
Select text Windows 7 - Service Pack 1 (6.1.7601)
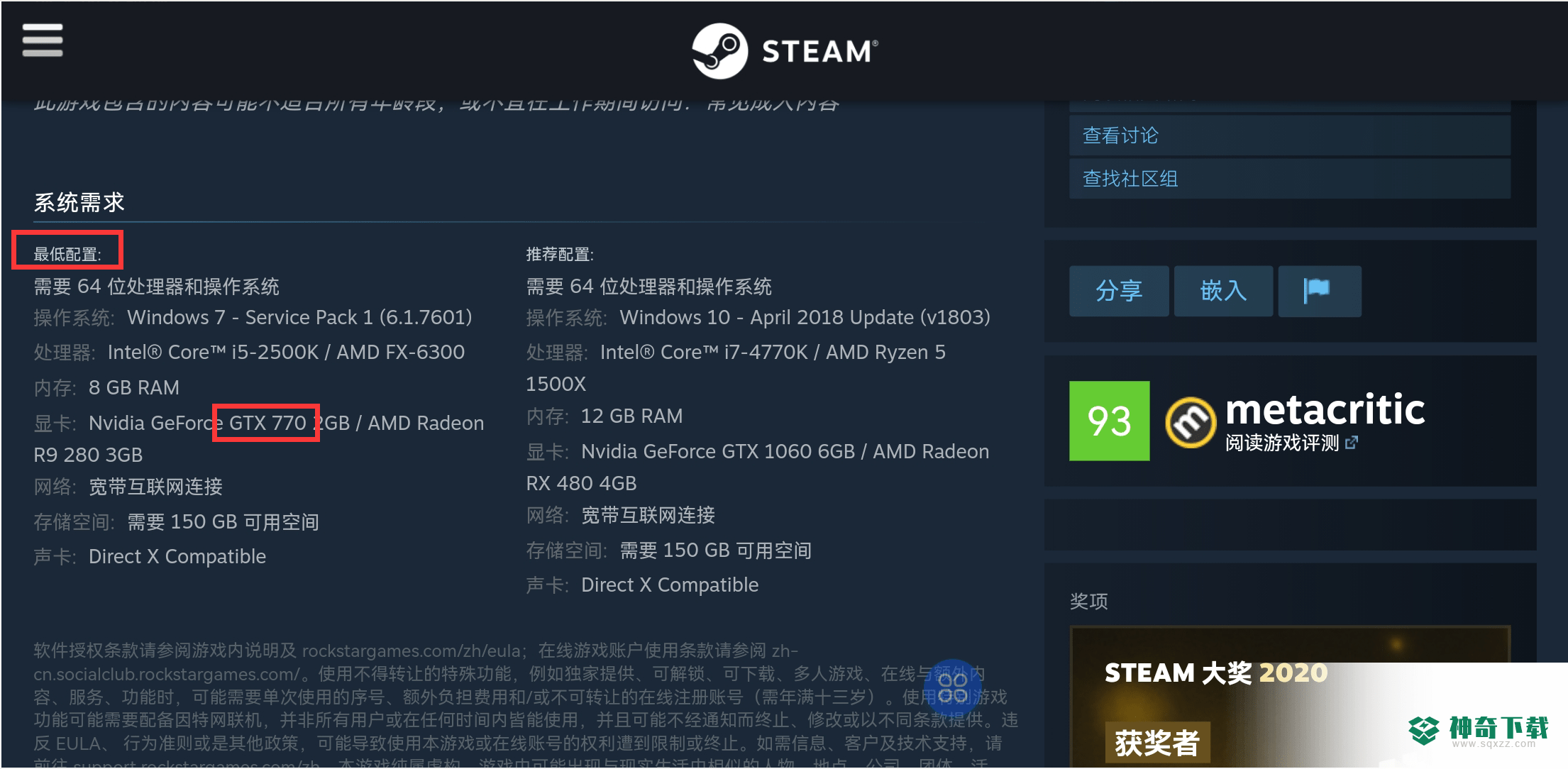(x=299, y=317)
